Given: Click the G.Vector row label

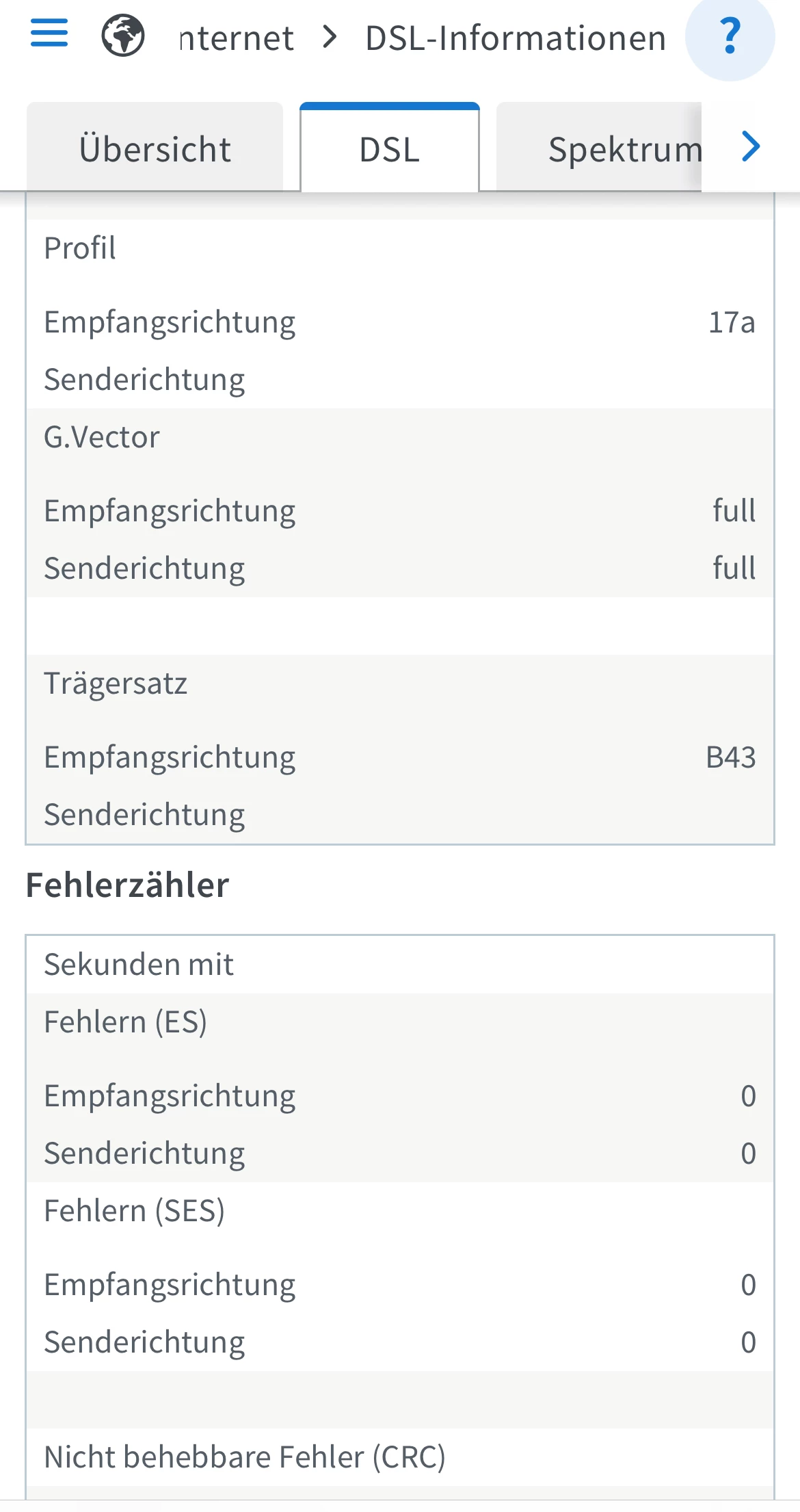Looking at the screenshot, I should point(102,437).
